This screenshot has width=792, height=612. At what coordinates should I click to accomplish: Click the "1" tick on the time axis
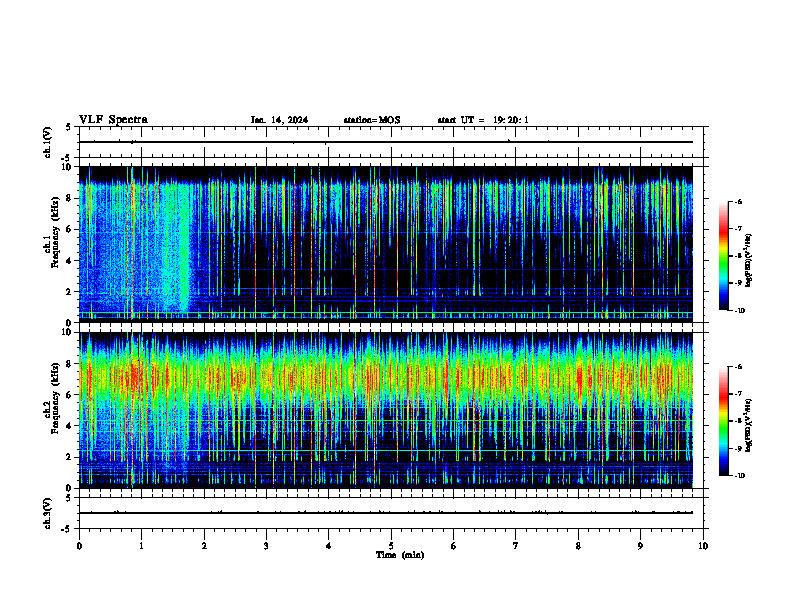point(141,546)
